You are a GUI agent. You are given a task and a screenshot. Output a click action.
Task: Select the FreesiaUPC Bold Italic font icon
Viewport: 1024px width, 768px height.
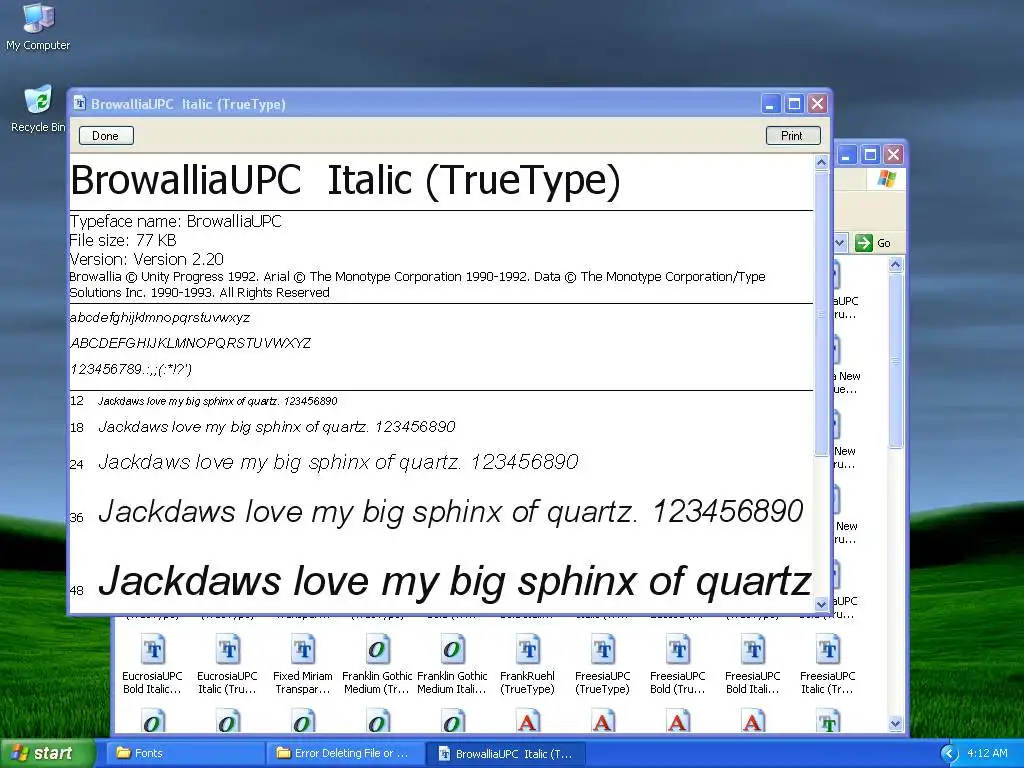tap(752, 664)
